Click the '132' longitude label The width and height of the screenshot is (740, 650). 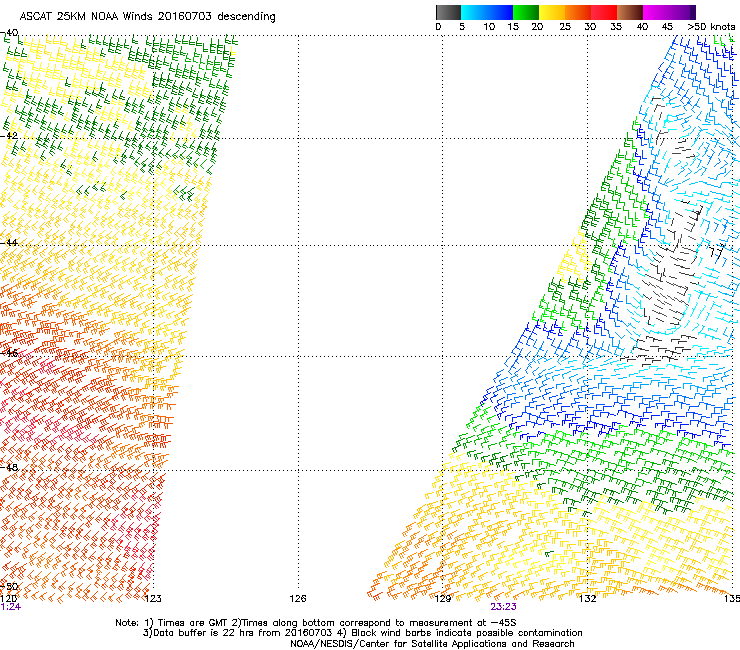pyautogui.click(x=588, y=599)
